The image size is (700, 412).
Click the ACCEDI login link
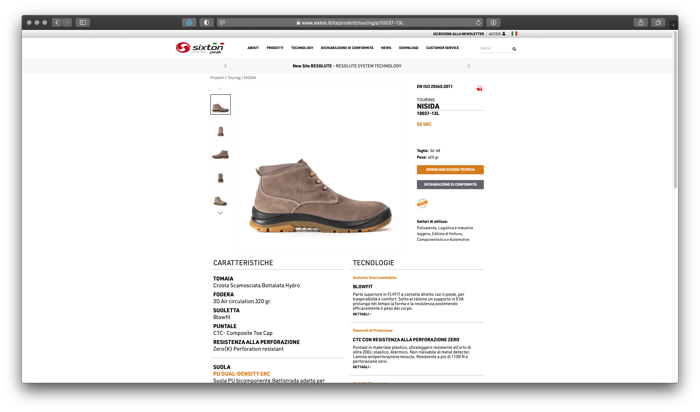coord(496,33)
